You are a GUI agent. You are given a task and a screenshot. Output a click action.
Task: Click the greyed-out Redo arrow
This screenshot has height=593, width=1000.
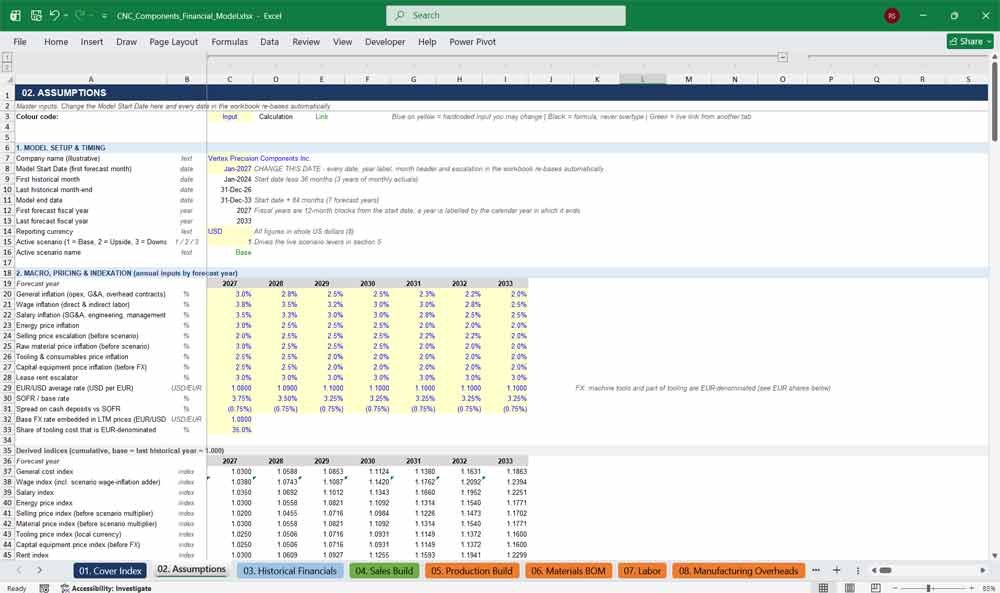tap(80, 15)
